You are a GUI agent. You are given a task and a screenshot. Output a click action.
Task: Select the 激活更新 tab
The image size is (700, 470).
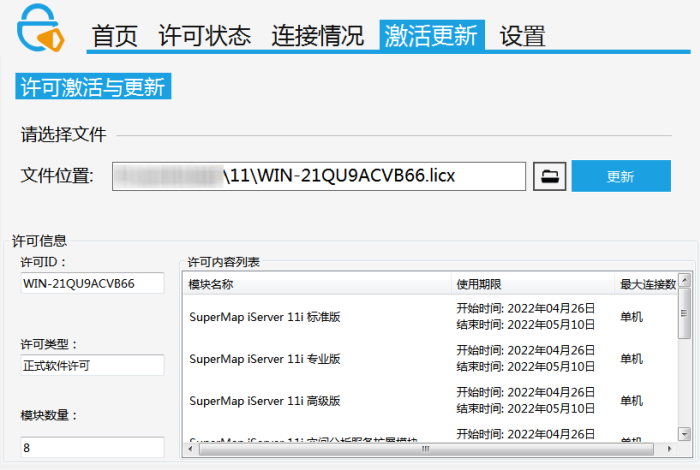pos(432,35)
